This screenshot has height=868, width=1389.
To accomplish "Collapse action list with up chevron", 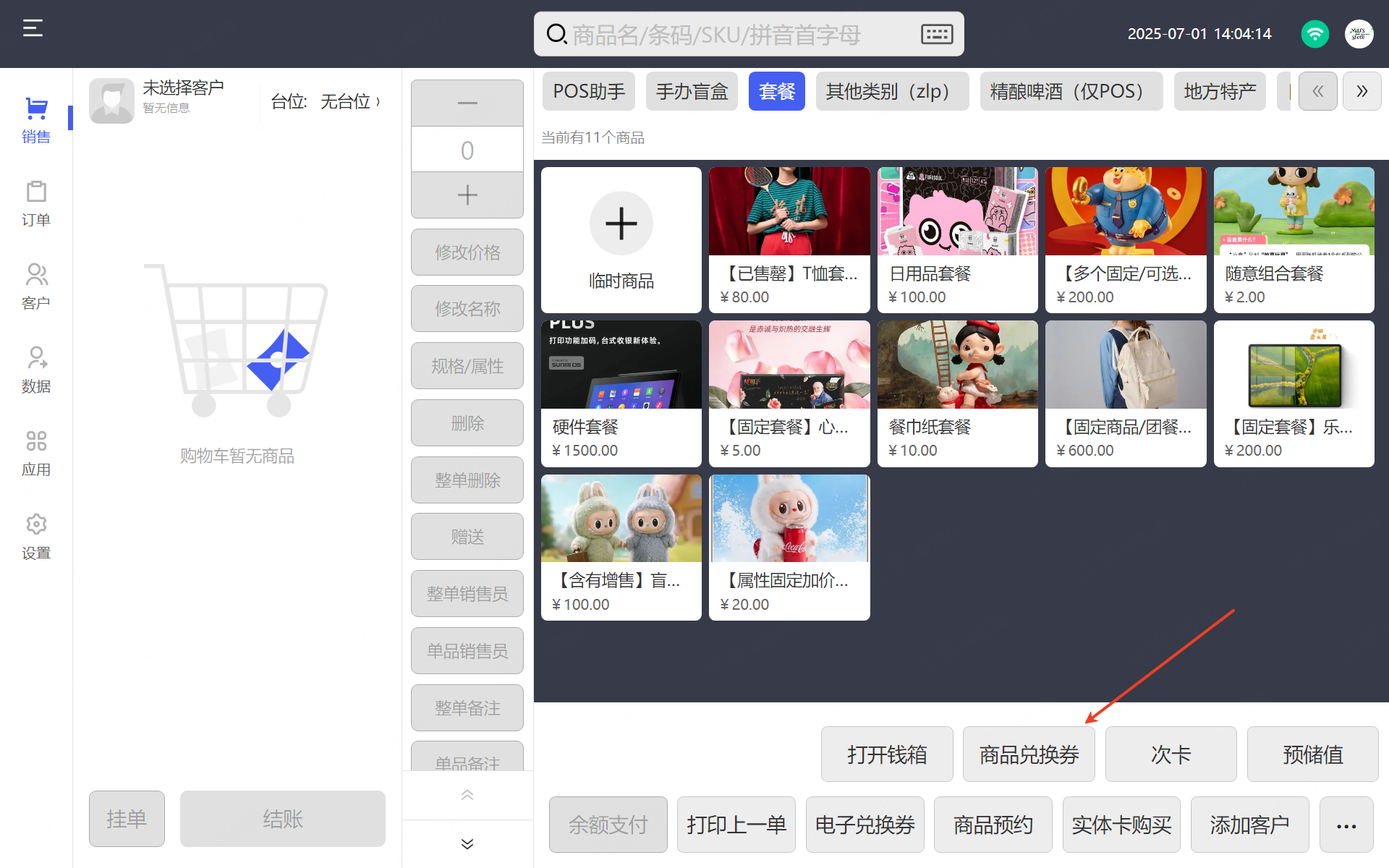I will coord(467,795).
